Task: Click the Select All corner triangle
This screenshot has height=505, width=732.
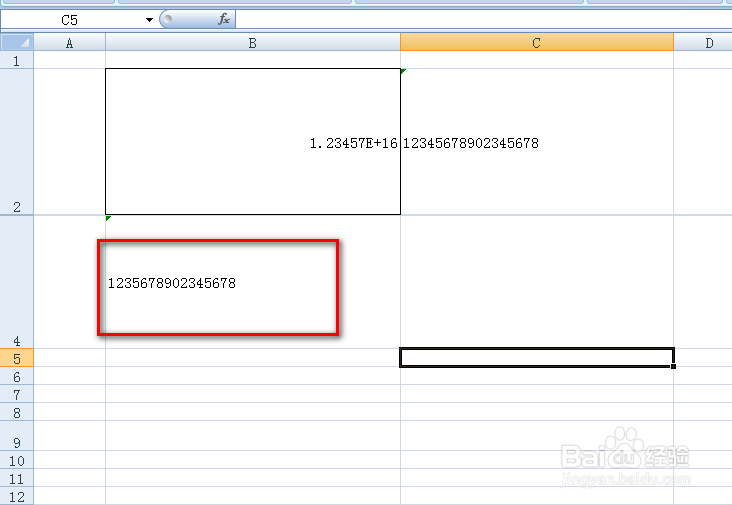Action: [17, 42]
